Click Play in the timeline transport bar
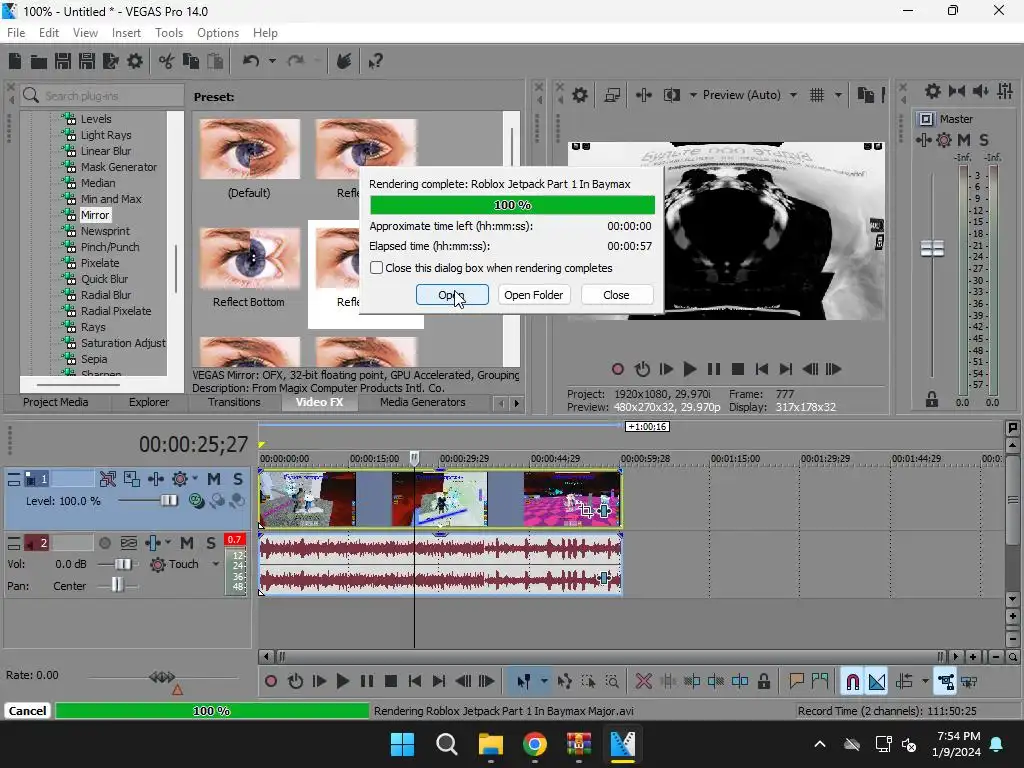Screen dimensions: 1024x768 (342, 682)
